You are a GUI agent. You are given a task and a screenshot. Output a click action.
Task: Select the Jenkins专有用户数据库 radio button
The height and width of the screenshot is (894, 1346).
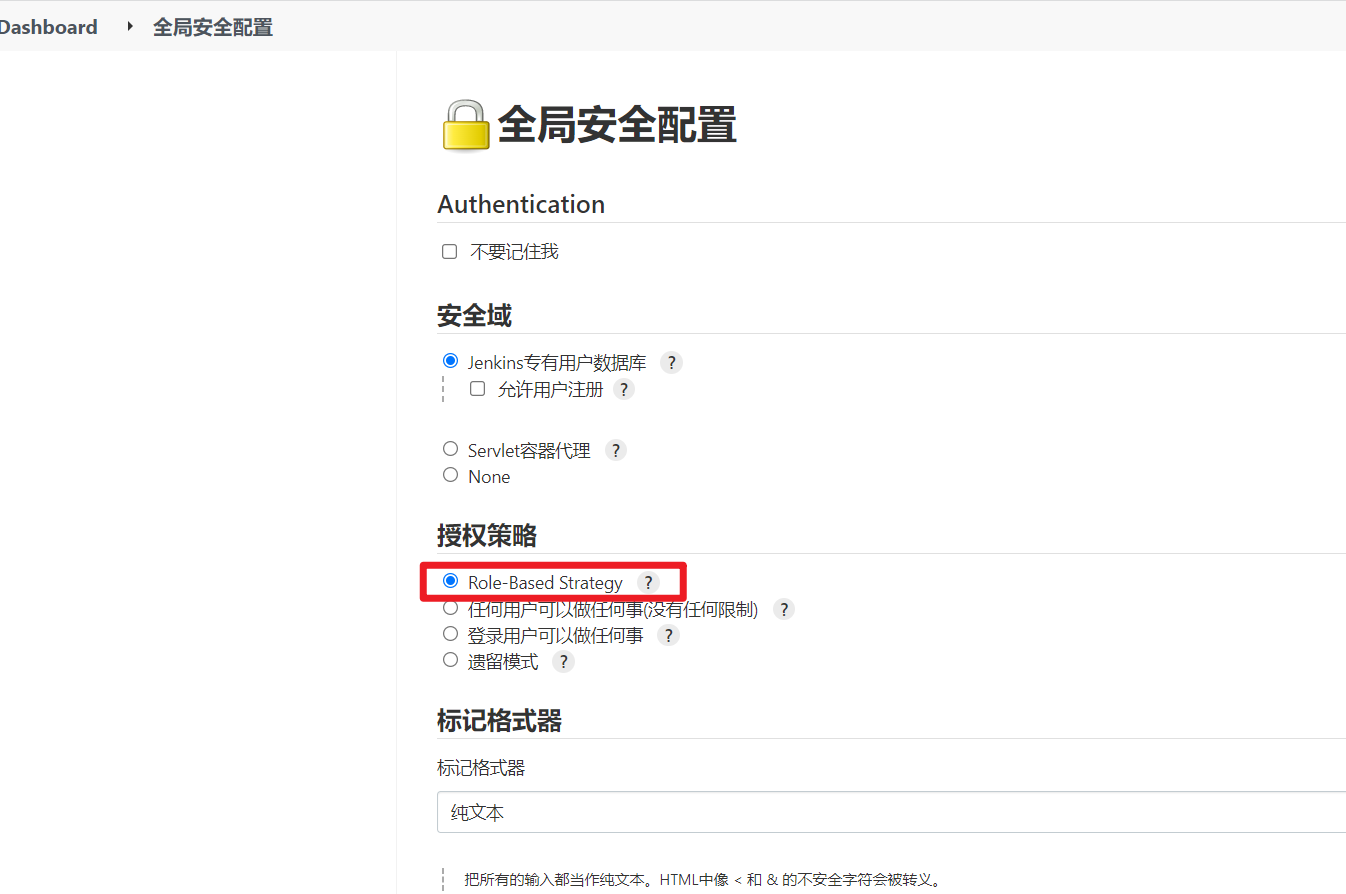click(x=450, y=361)
